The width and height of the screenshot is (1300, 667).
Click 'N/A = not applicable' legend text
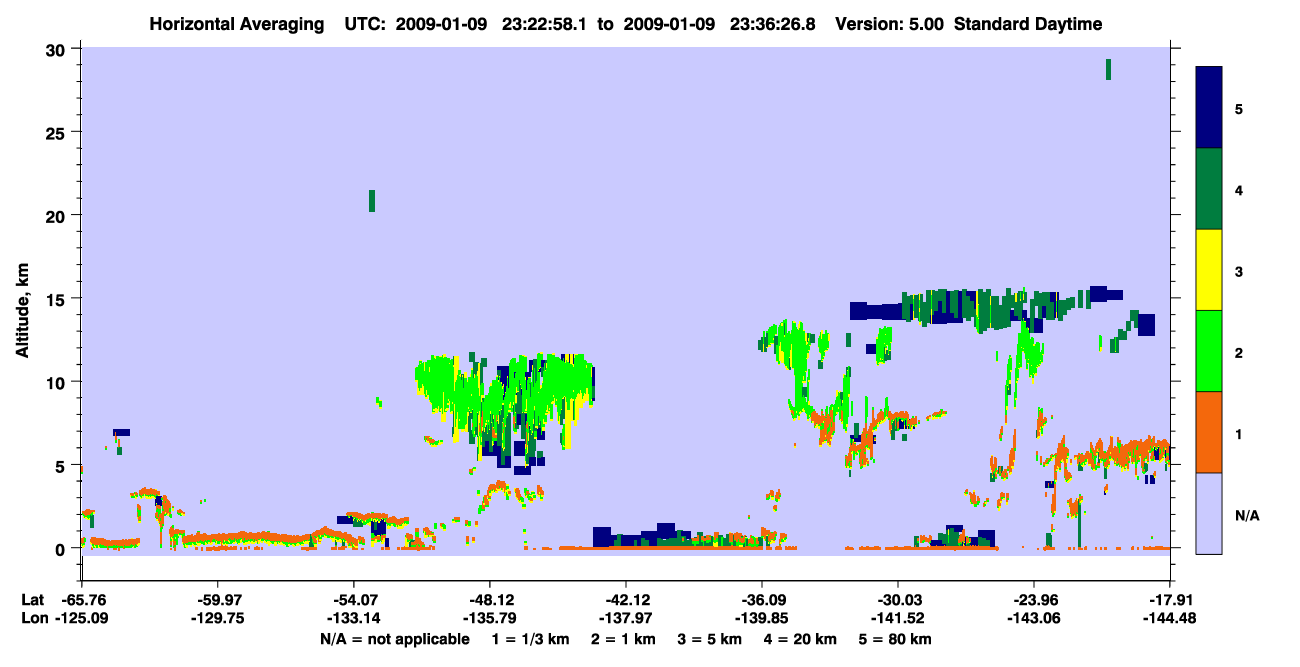point(395,639)
